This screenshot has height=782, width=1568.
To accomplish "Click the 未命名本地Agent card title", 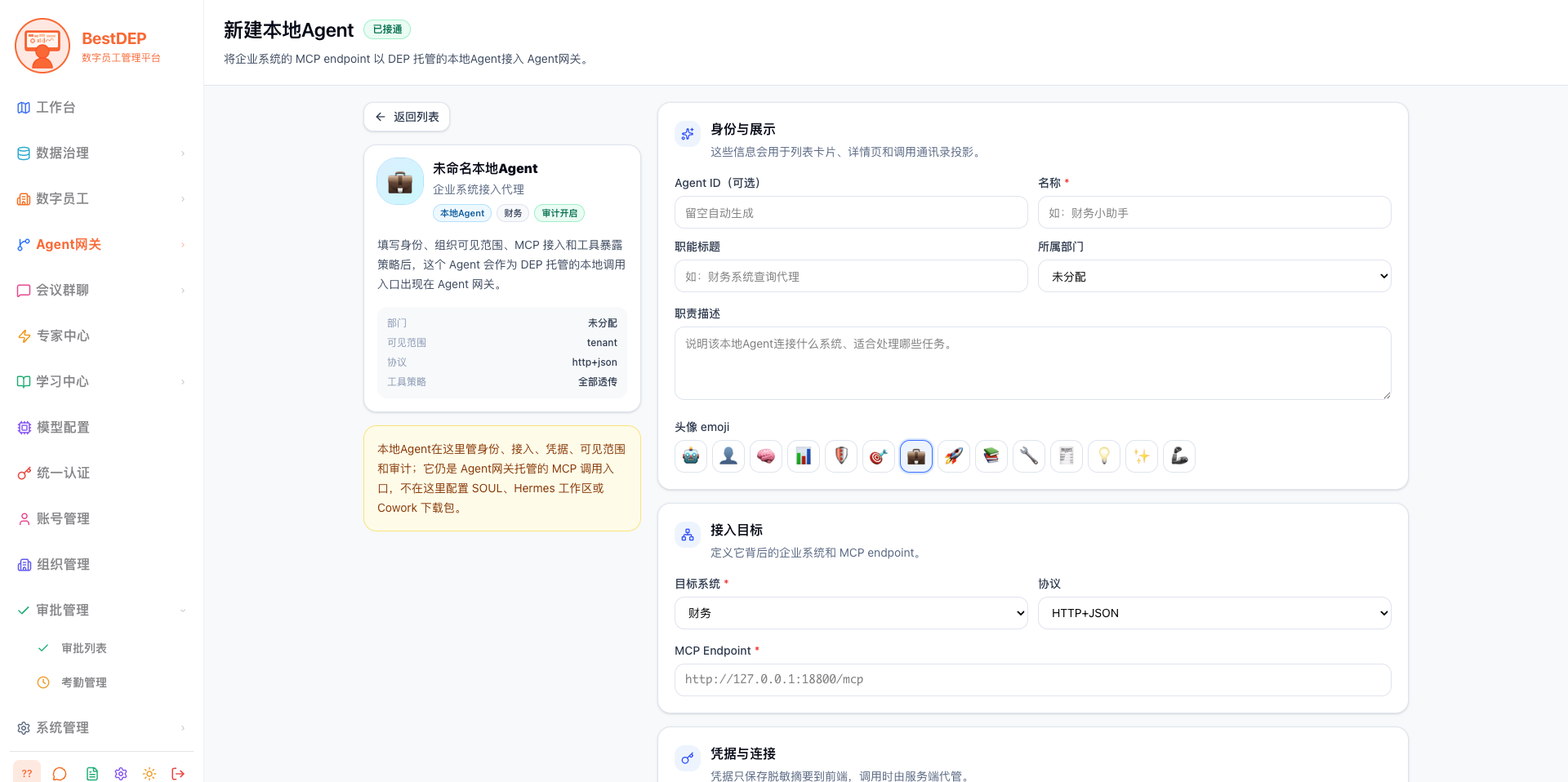I will (x=485, y=168).
